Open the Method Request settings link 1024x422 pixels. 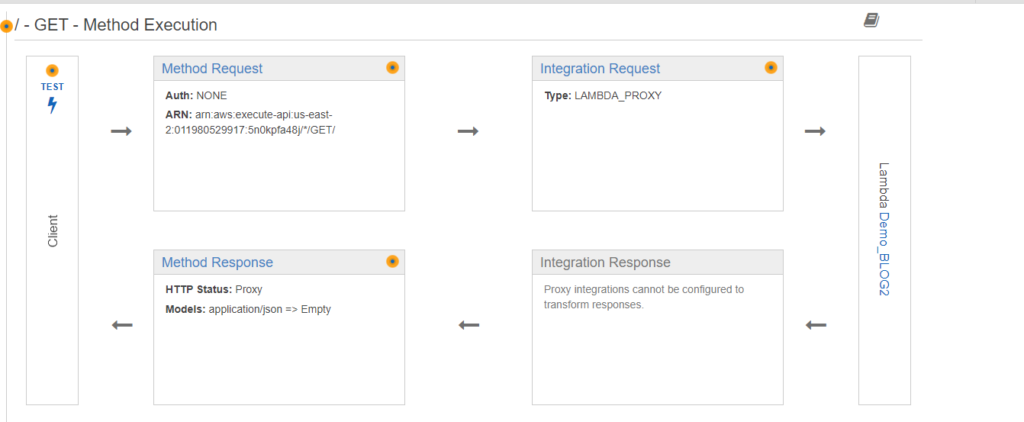point(212,69)
